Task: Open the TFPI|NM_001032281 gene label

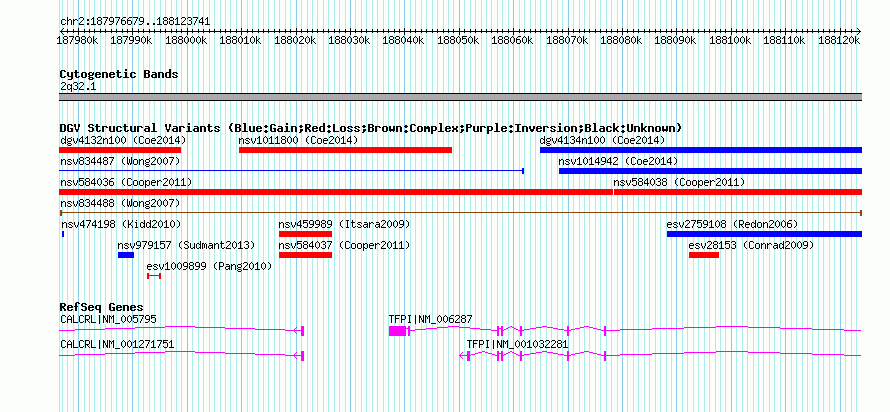Action: click(x=517, y=344)
